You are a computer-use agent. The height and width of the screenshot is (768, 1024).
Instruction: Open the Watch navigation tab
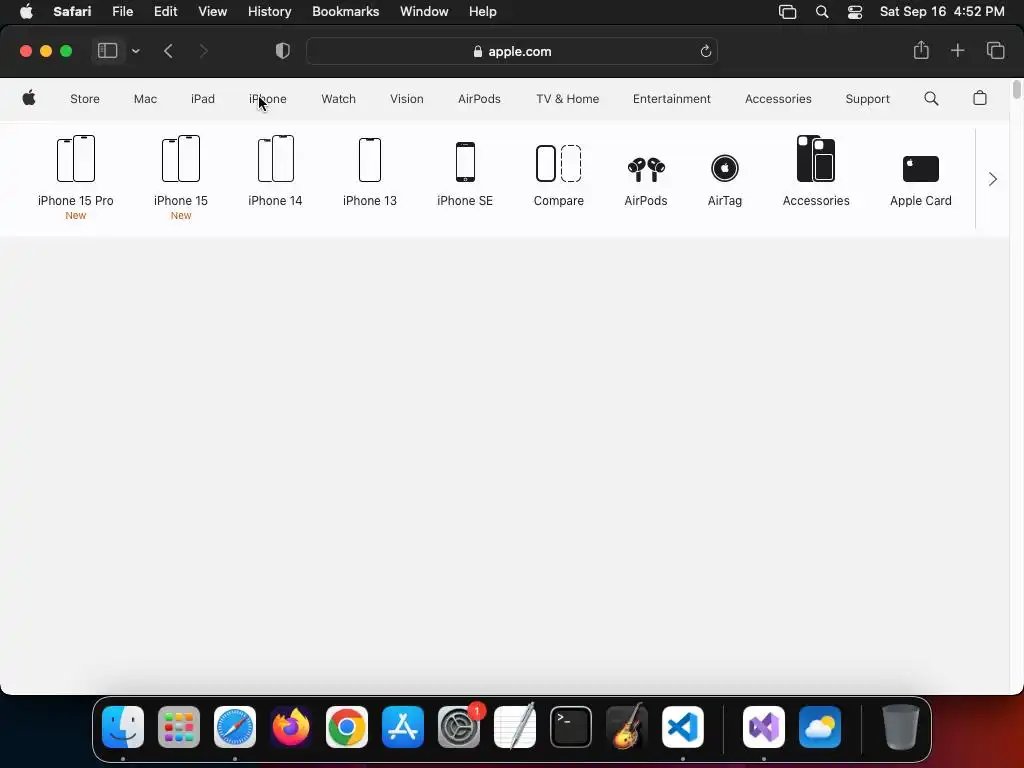point(338,99)
